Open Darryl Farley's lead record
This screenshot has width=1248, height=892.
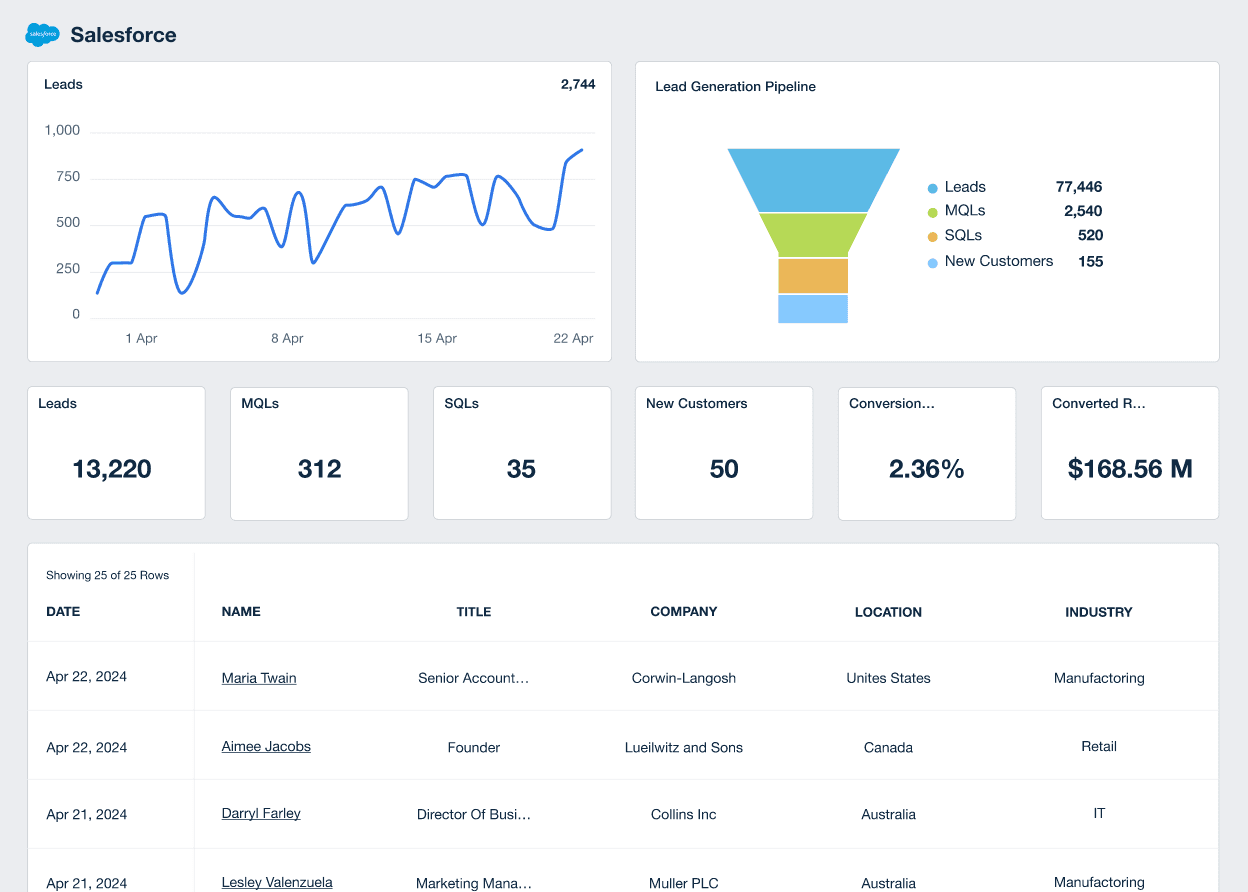point(260,813)
